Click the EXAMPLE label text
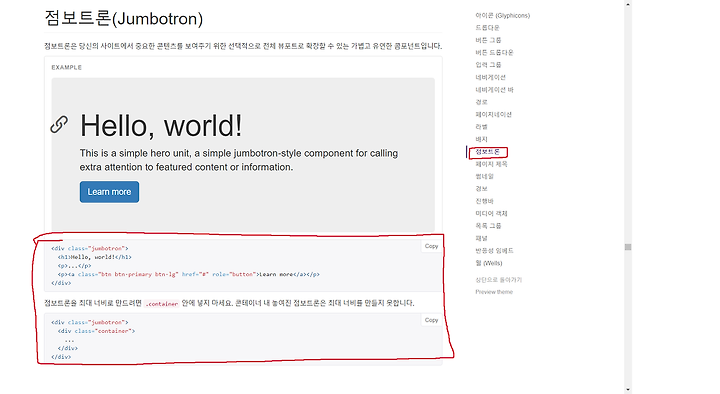The height and width of the screenshot is (394, 720). tap(67, 68)
